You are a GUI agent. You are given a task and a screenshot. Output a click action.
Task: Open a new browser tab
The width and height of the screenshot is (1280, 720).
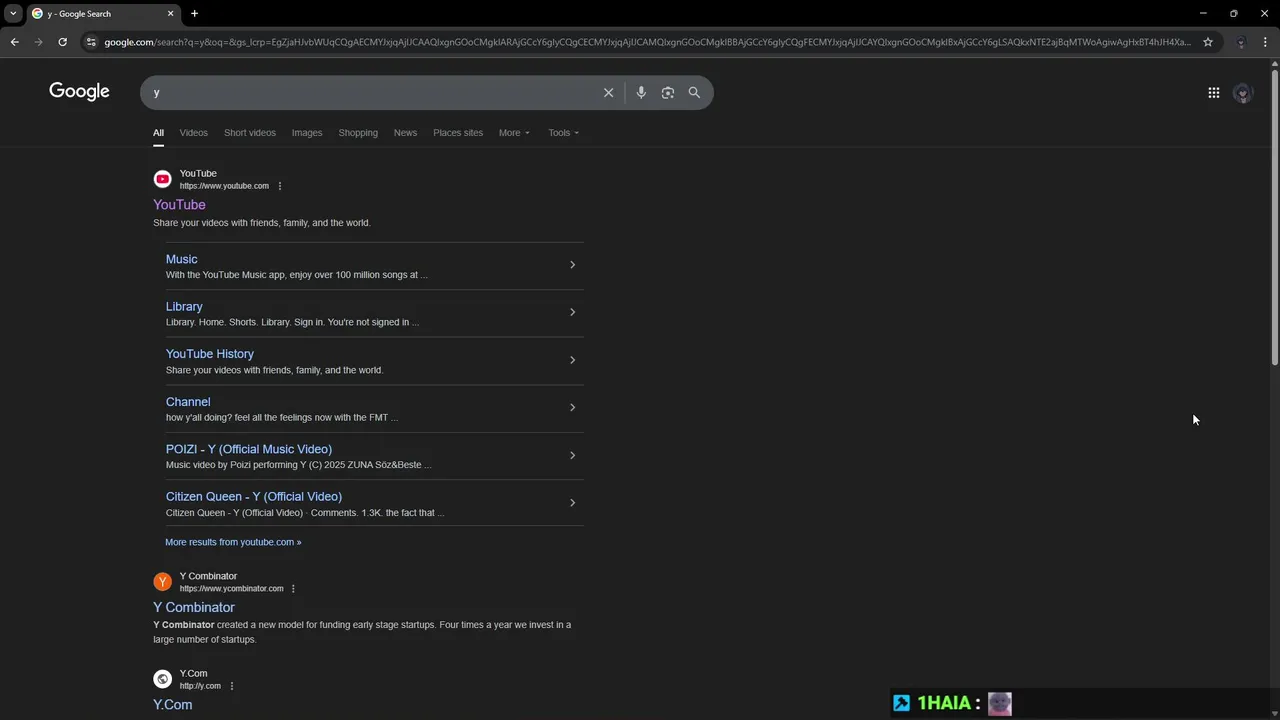[x=194, y=14]
